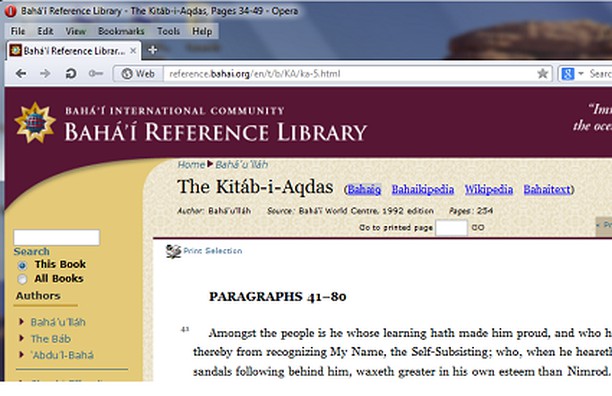The height and width of the screenshot is (396, 612).
Task: Select the This Book radio button
Action: [x=22, y=265]
